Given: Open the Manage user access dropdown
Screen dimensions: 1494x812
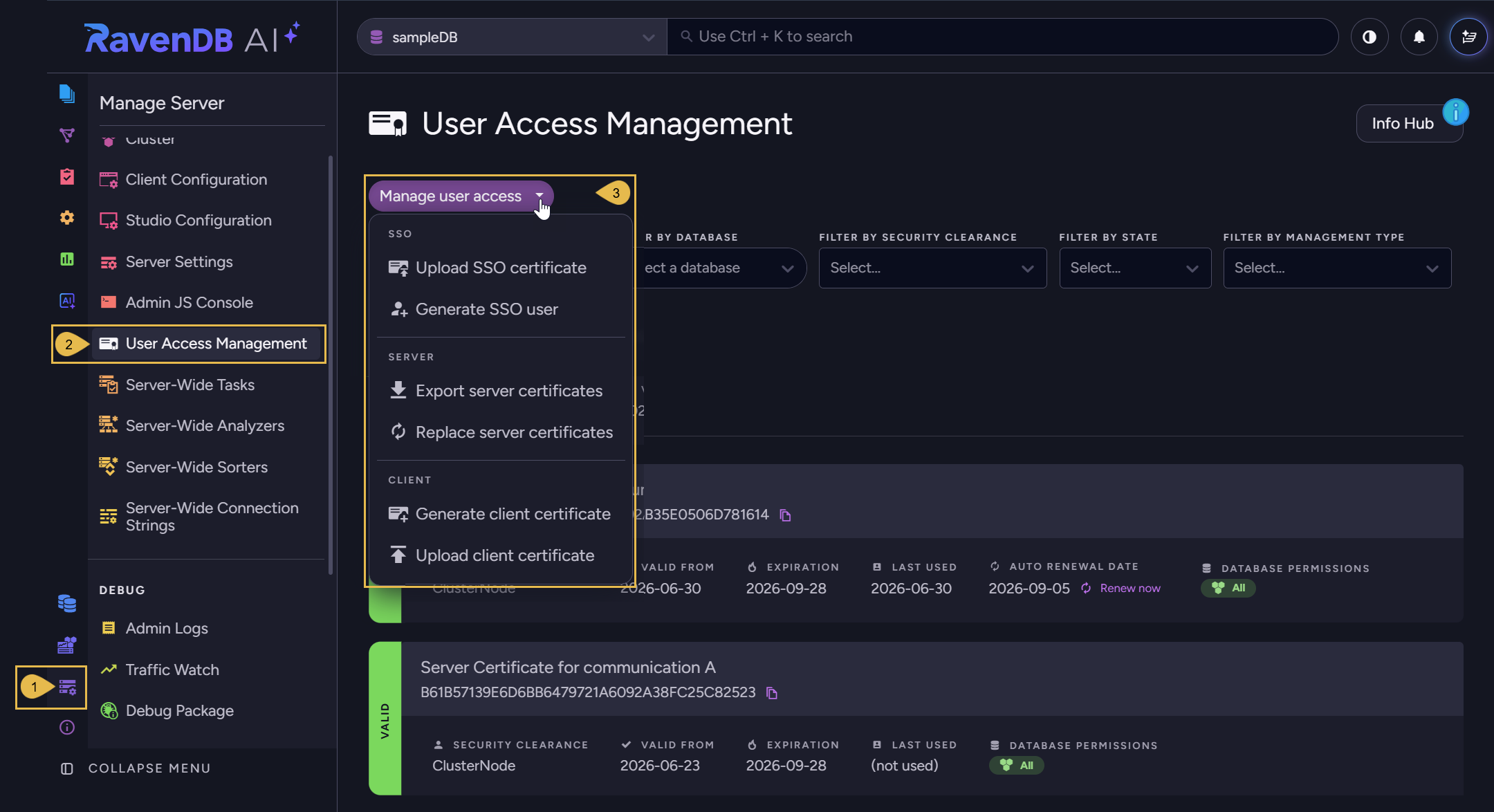Looking at the screenshot, I should (x=461, y=196).
